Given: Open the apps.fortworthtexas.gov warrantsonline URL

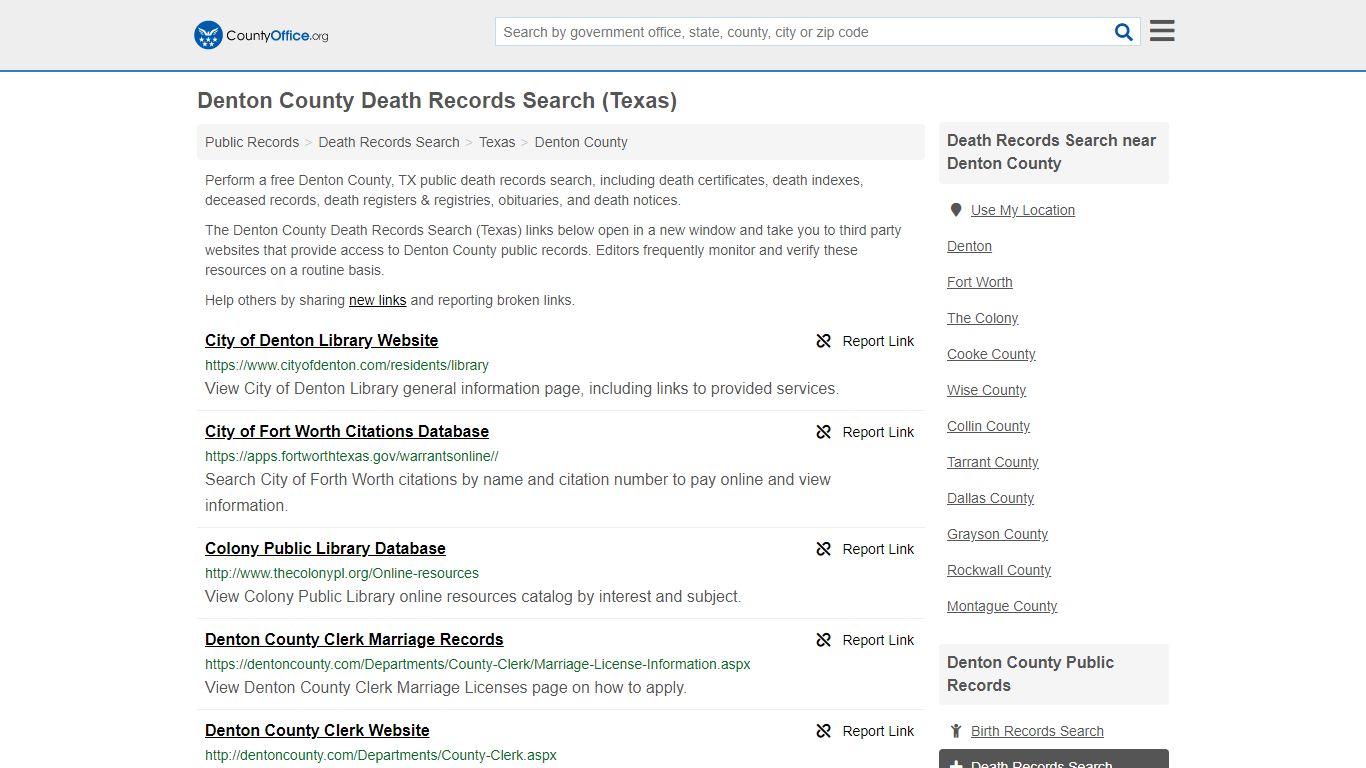Looking at the screenshot, I should 352,456.
